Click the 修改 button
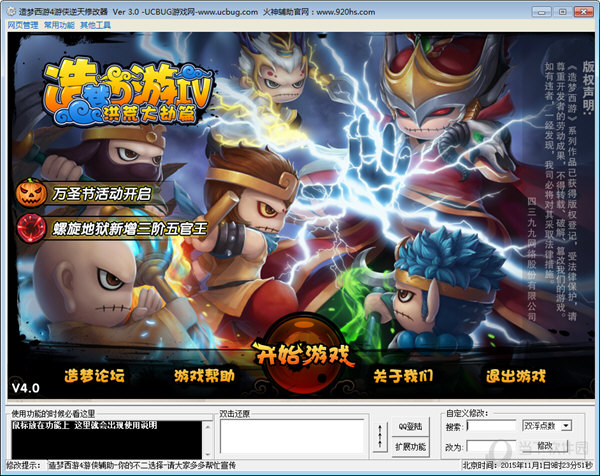600x476 pixels. (545, 446)
